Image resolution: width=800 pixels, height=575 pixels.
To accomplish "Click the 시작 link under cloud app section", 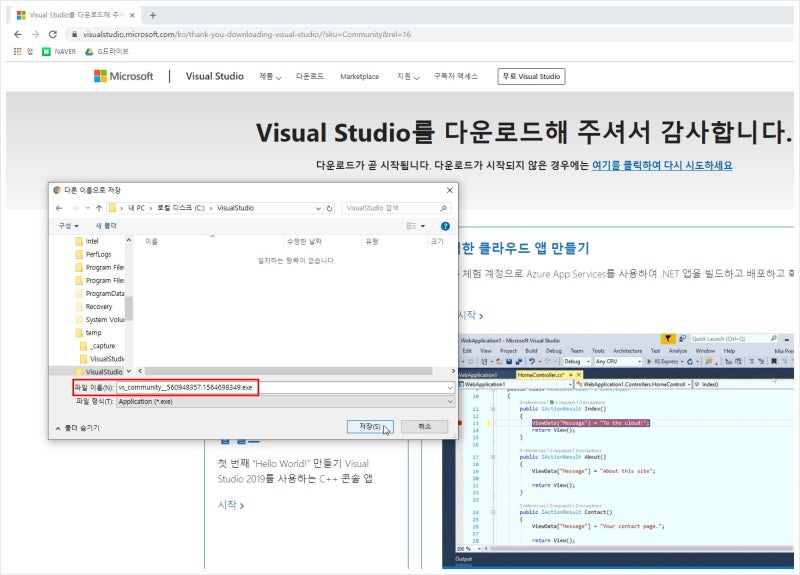I will pos(470,315).
